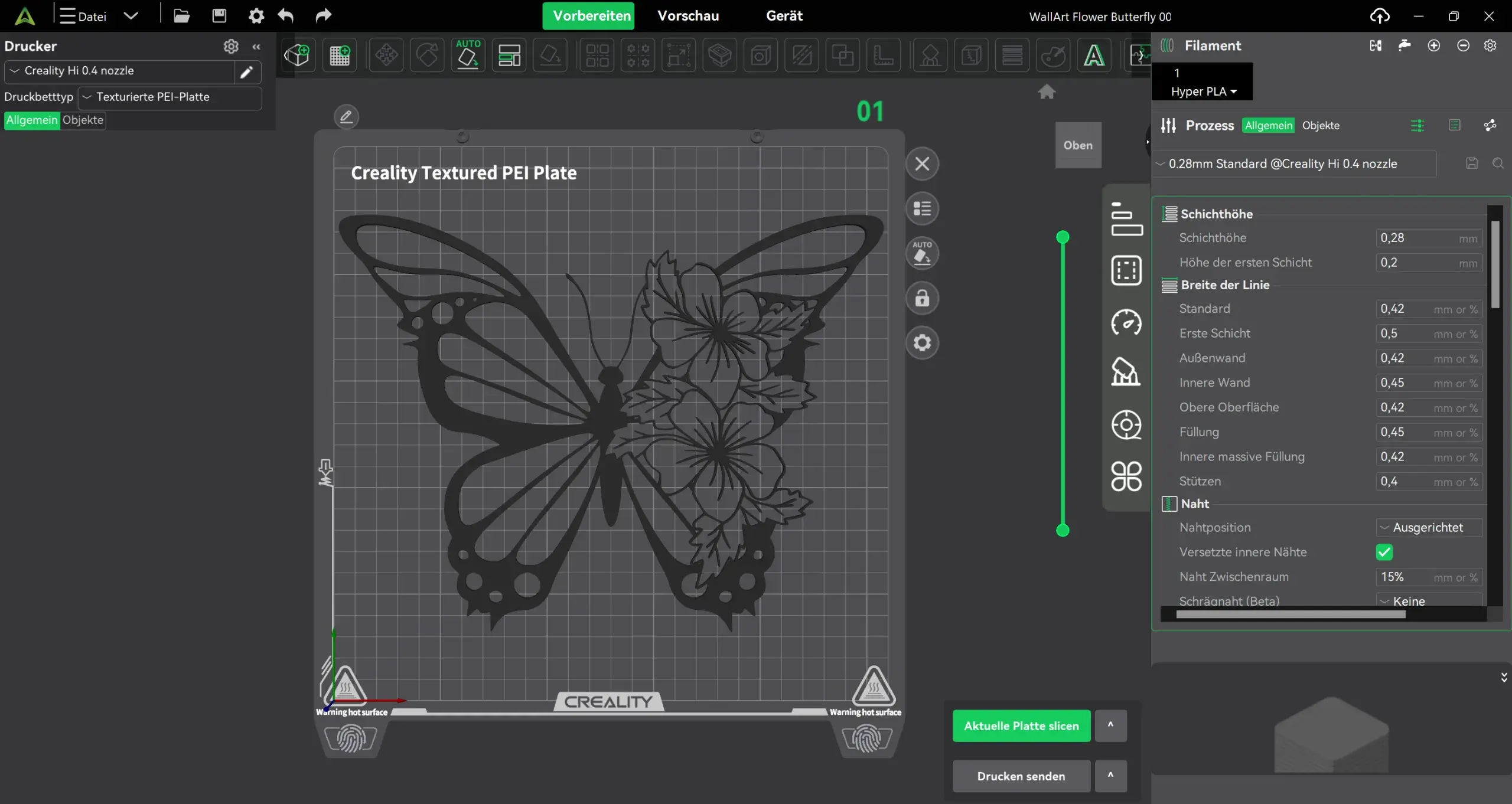1512x804 pixels.
Task: Open the four-leaf Others settings tab icon
Action: pos(1126,476)
